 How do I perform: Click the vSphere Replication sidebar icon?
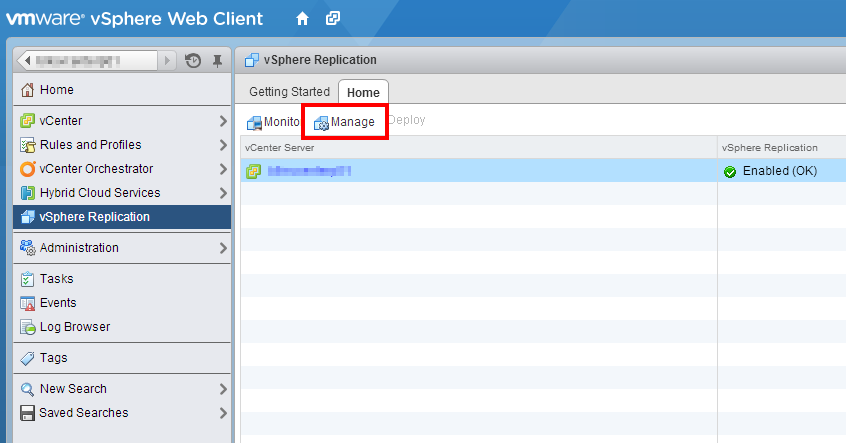pos(28,217)
